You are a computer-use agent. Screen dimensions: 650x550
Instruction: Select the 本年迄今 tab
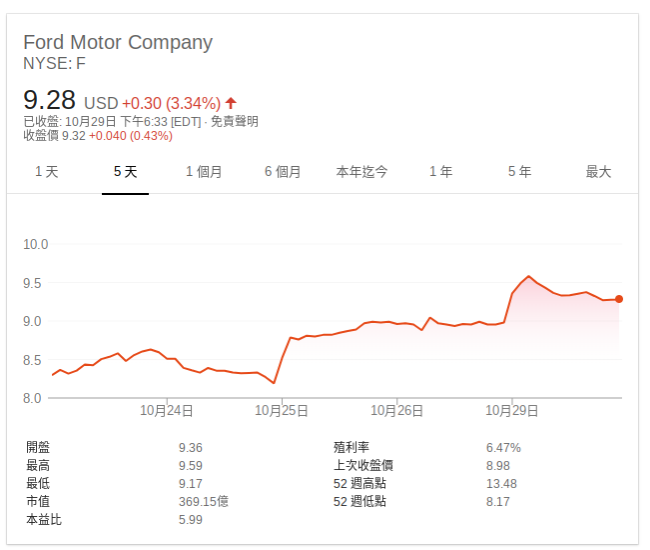pos(362,172)
